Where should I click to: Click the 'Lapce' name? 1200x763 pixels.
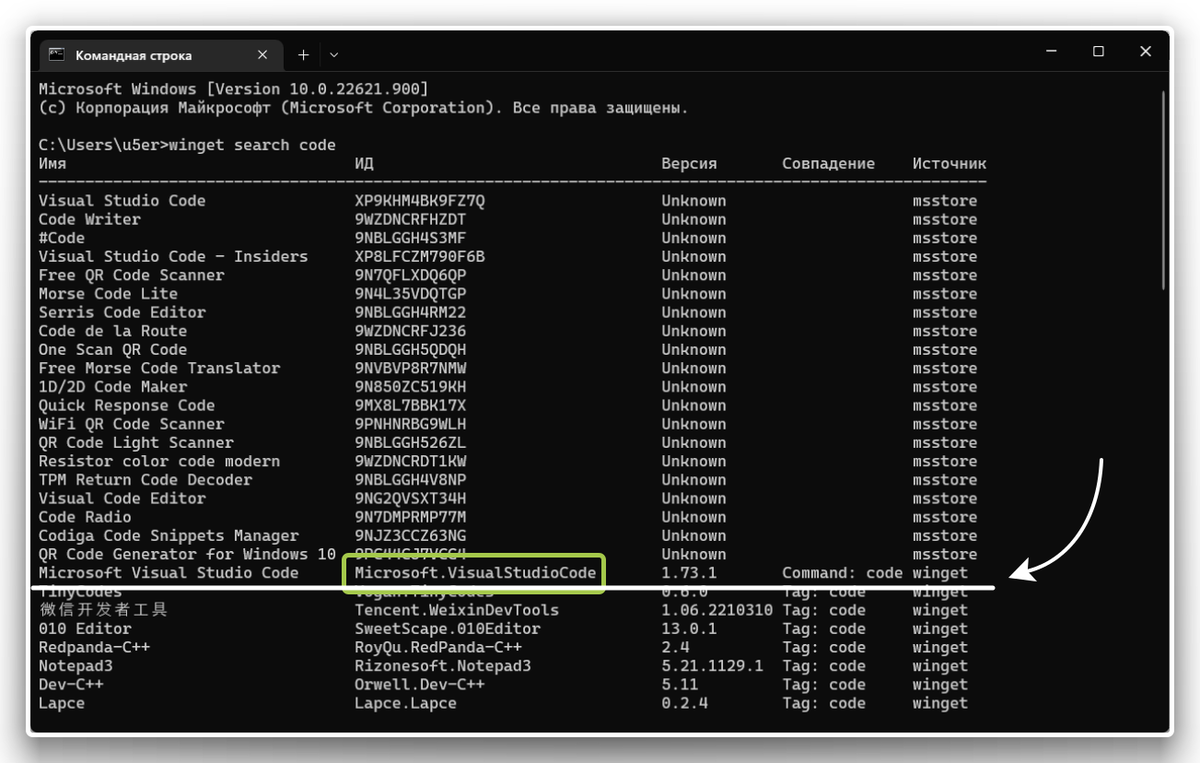click(x=62, y=703)
